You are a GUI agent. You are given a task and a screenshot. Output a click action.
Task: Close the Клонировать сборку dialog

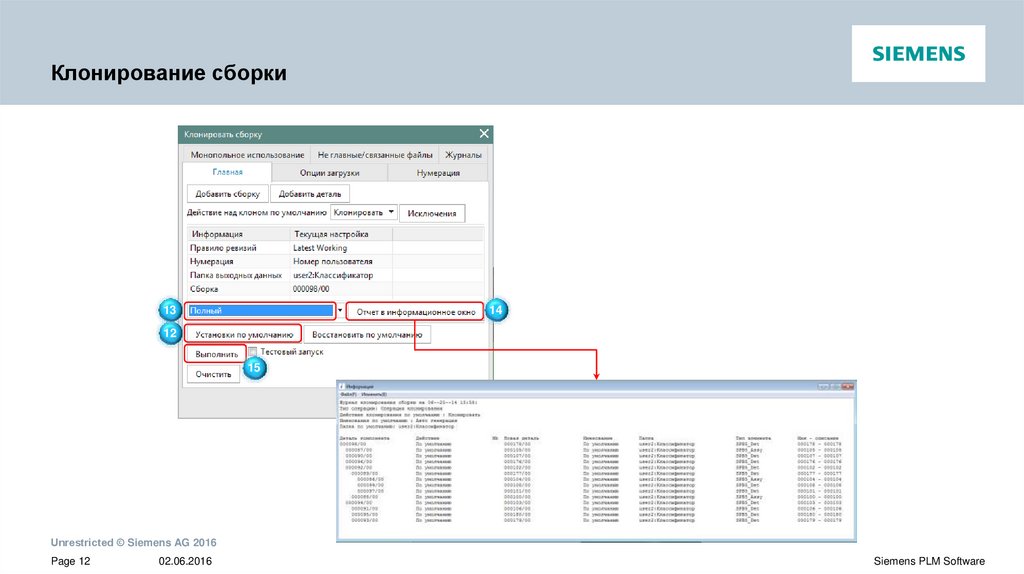[x=484, y=134]
